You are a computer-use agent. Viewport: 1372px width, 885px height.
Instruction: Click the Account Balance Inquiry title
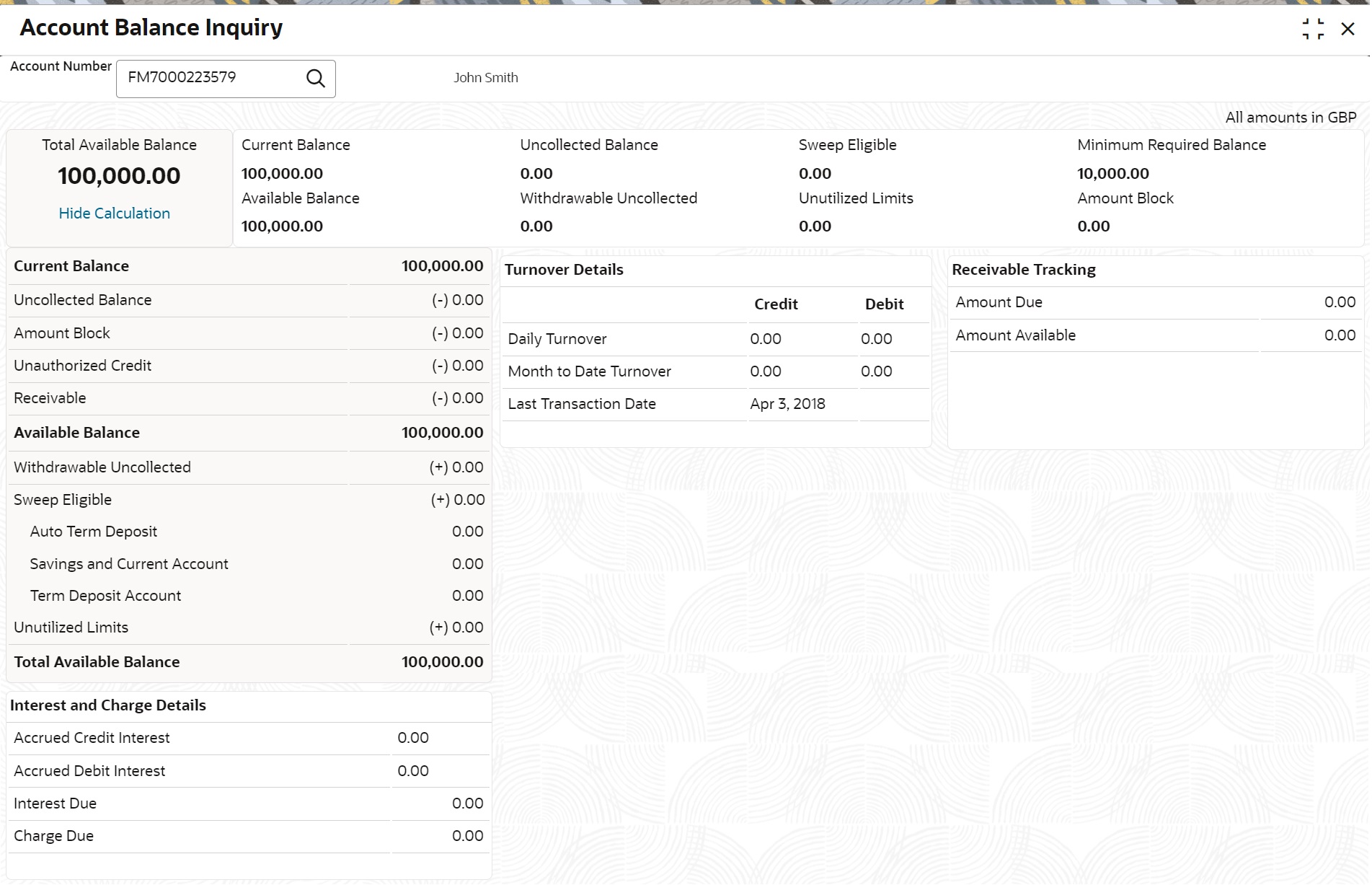(x=151, y=27)
